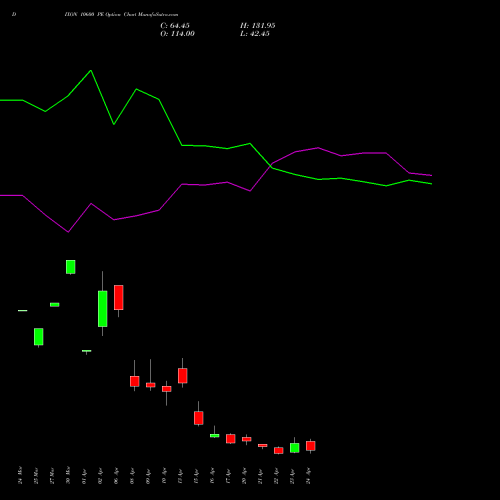Select the open price value O: 114.00
Viewport: 500px width, 500px height.
click(x=177, y=34)
